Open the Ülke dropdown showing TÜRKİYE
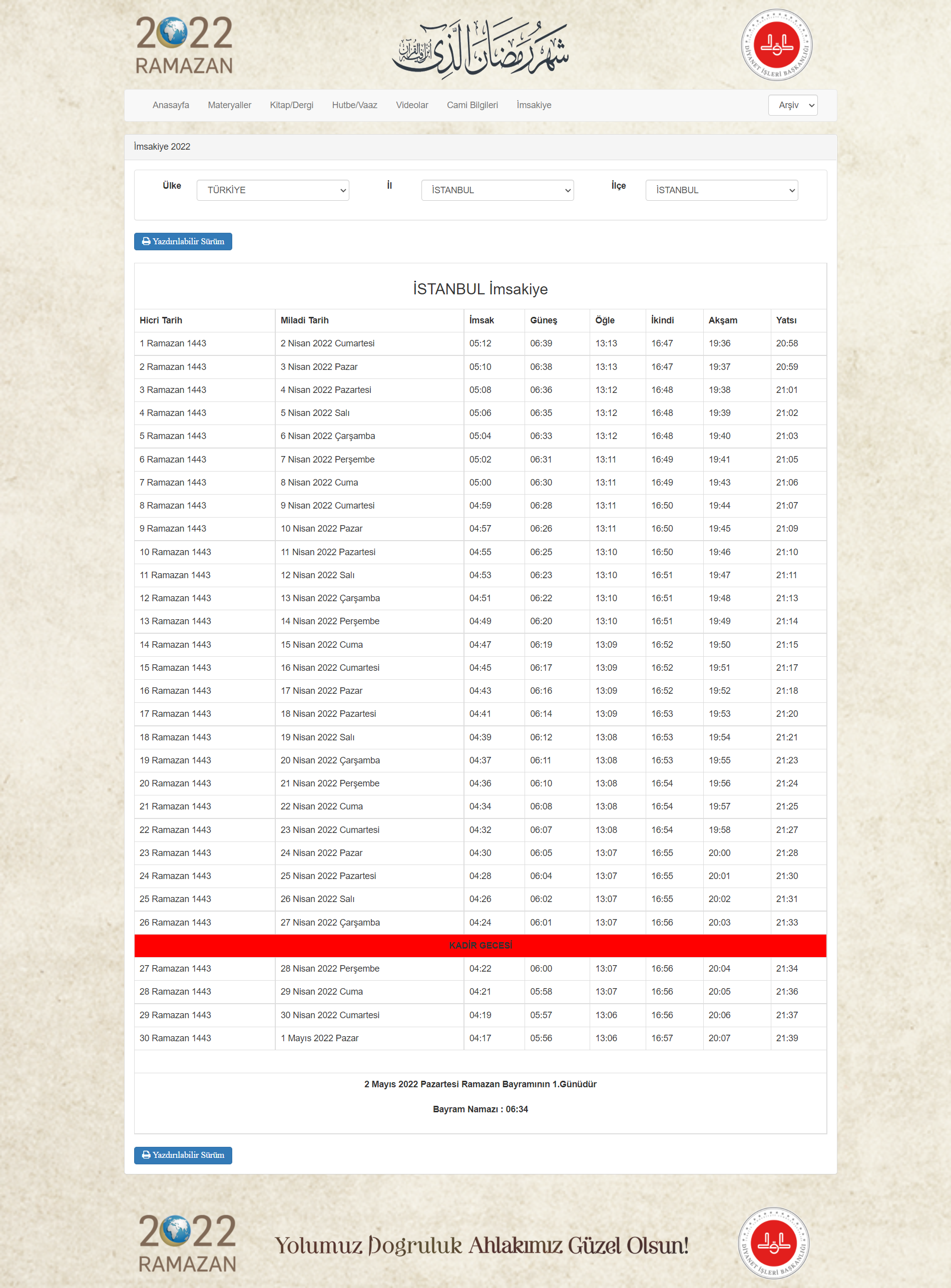 [273, 190]
